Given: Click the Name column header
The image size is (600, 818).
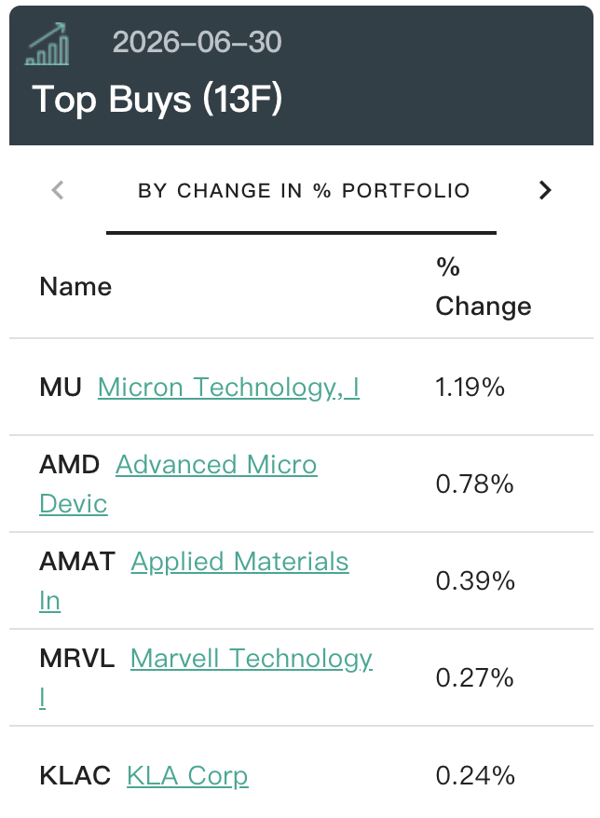Looking at the screenshot, I should pyautogui.click(x=76, y=287).
